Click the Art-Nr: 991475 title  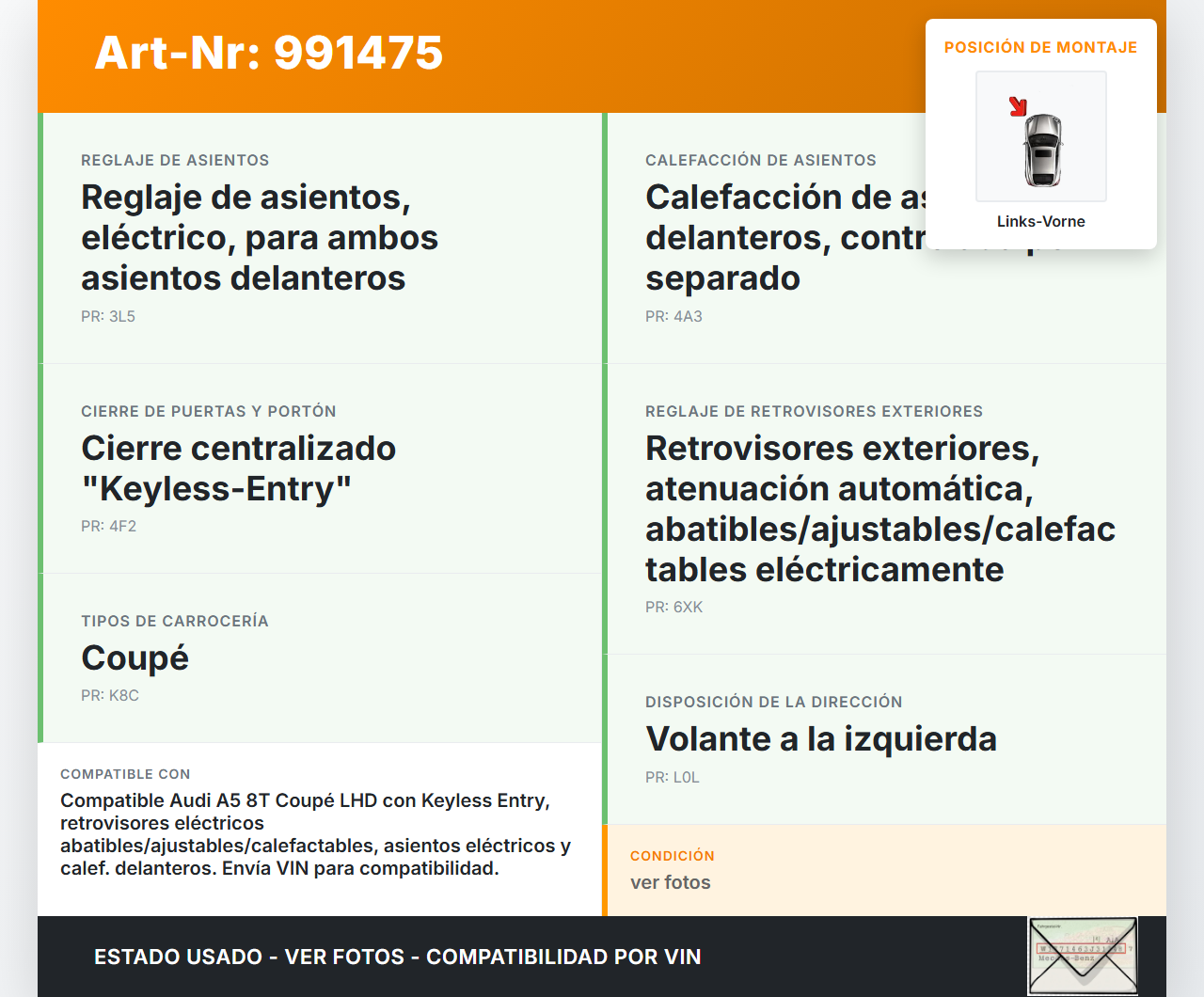point(269,53)
